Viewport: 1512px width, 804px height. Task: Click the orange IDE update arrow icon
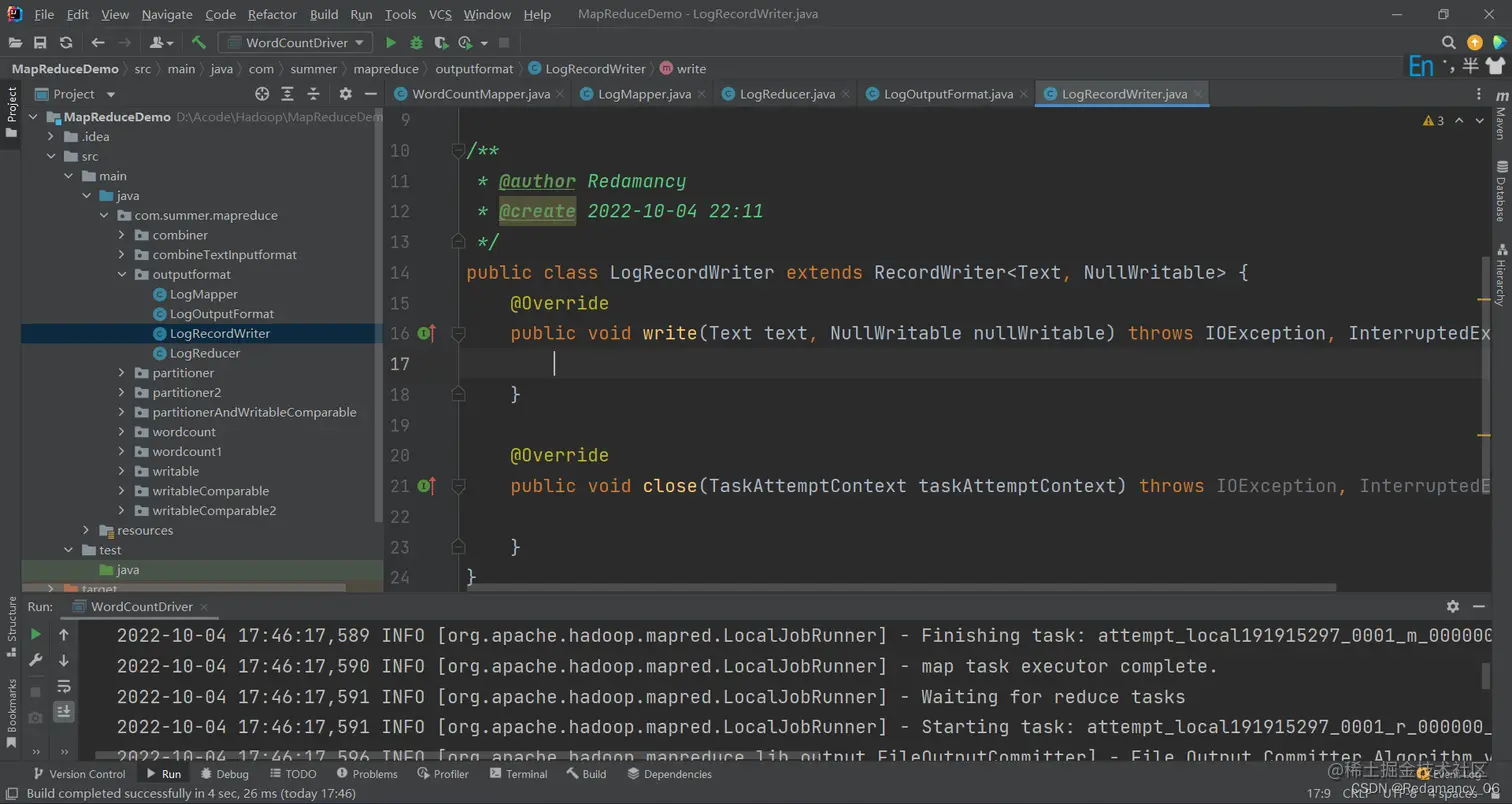[1475, 43]
